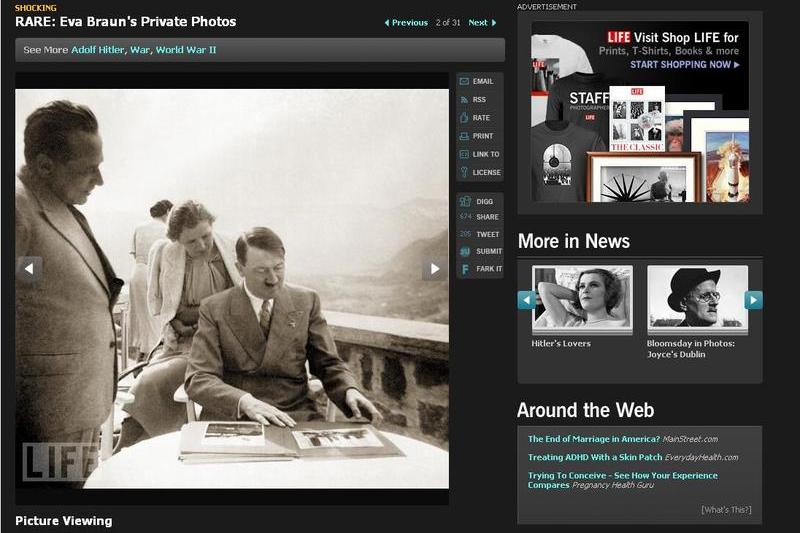Click Share counter in social panel

pos(479,217)
